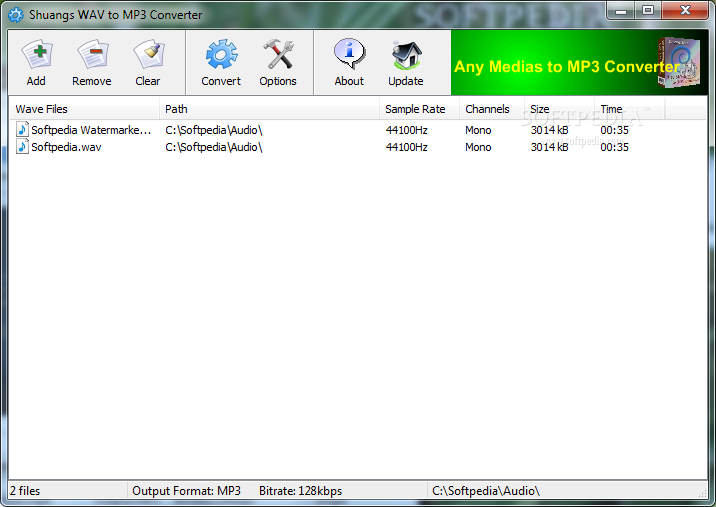Click the 2 files status bar entry
This screenshot has width=716, height=507.
point(25,491)
